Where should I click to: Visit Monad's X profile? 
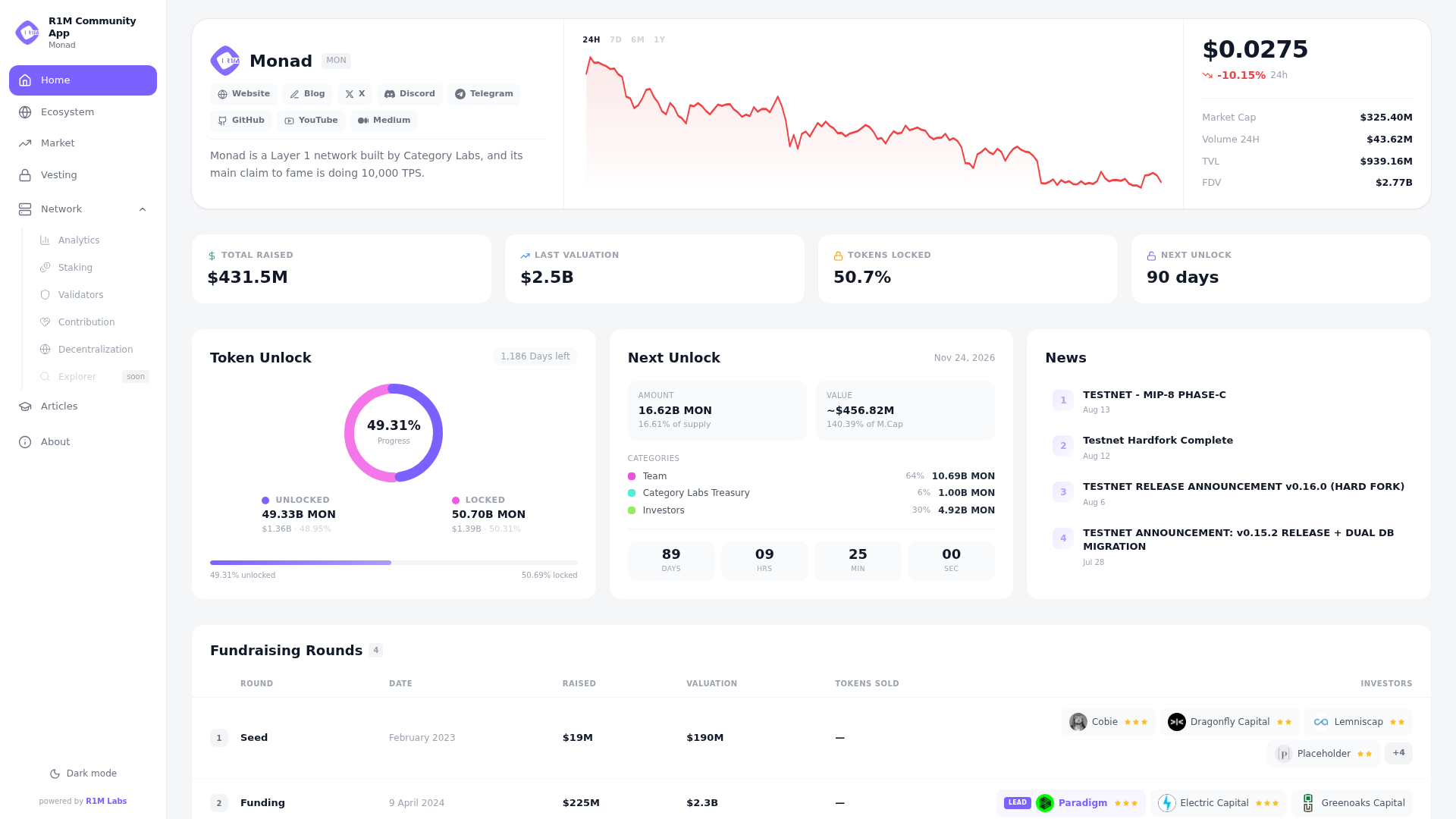(x=355, y=94)
